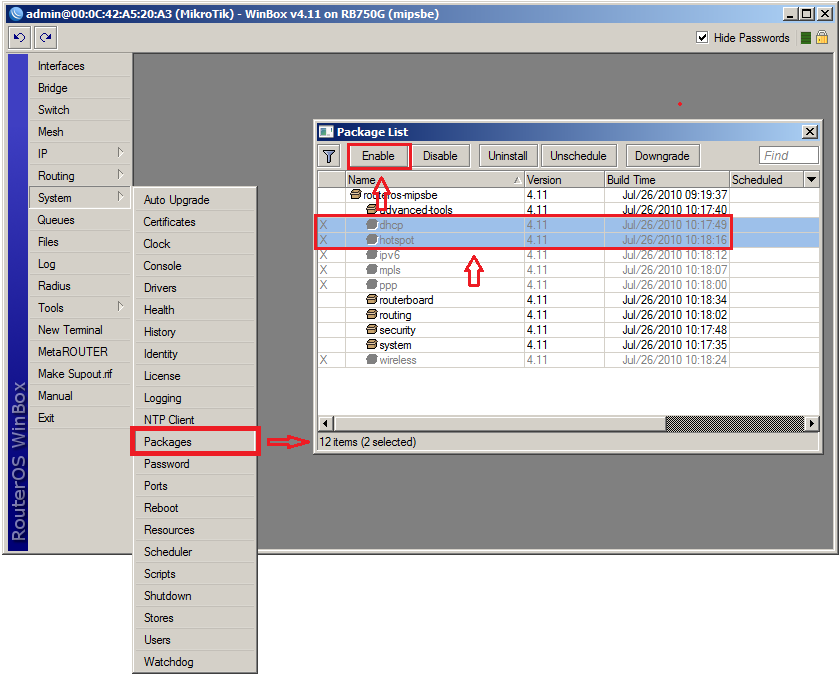840x675 pixels.
Task: Click the Undo arrow icon in toolbar
Action: (x=19, y=38)
